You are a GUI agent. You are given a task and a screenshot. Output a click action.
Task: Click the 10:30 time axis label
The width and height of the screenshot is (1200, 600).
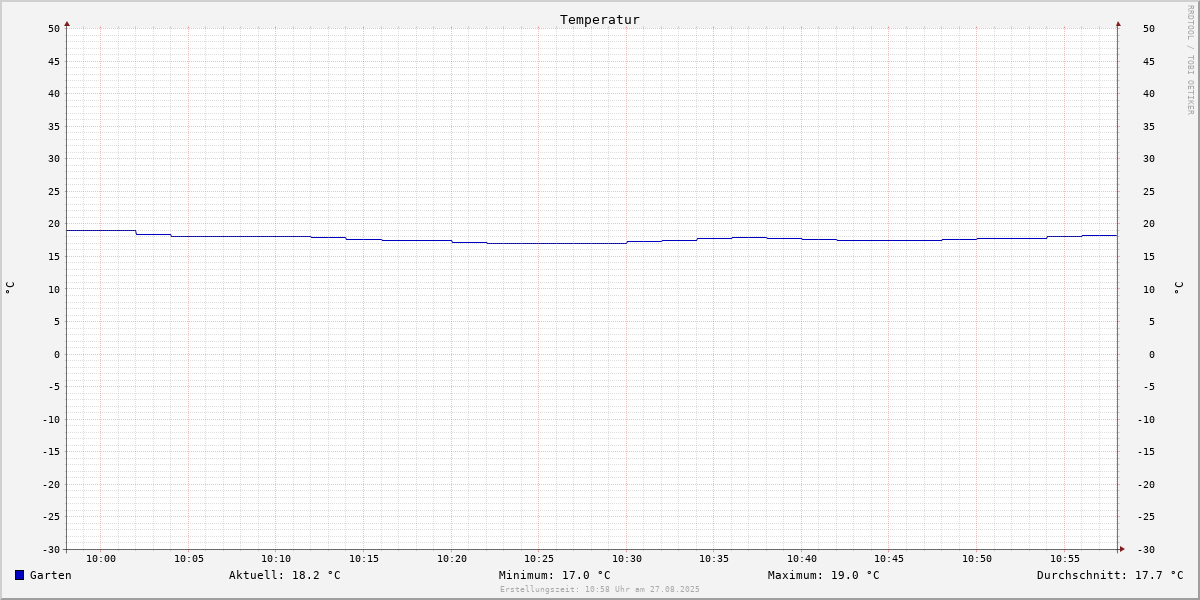click(627, 559)
